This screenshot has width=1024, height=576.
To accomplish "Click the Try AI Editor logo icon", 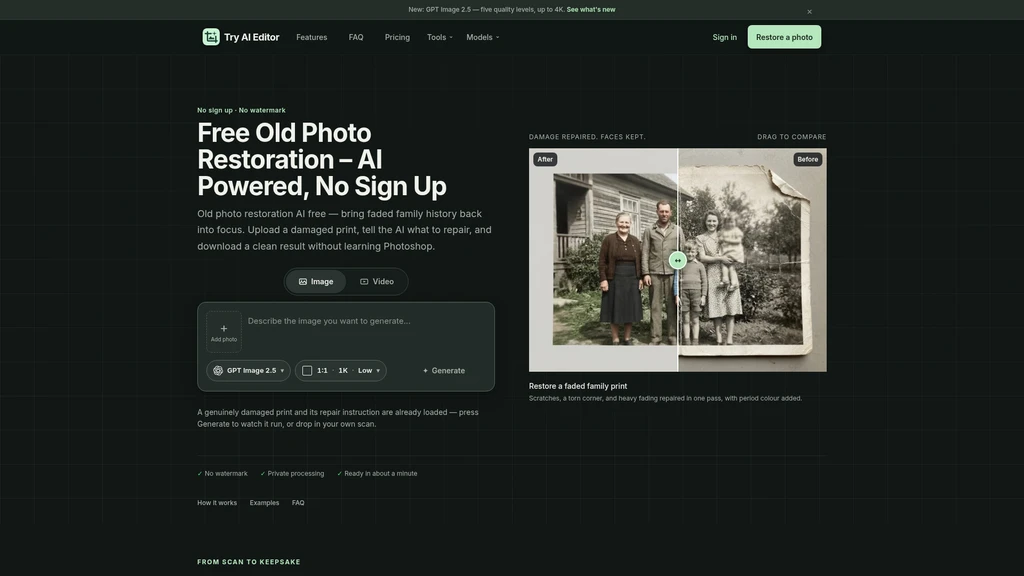I will 211,37.
